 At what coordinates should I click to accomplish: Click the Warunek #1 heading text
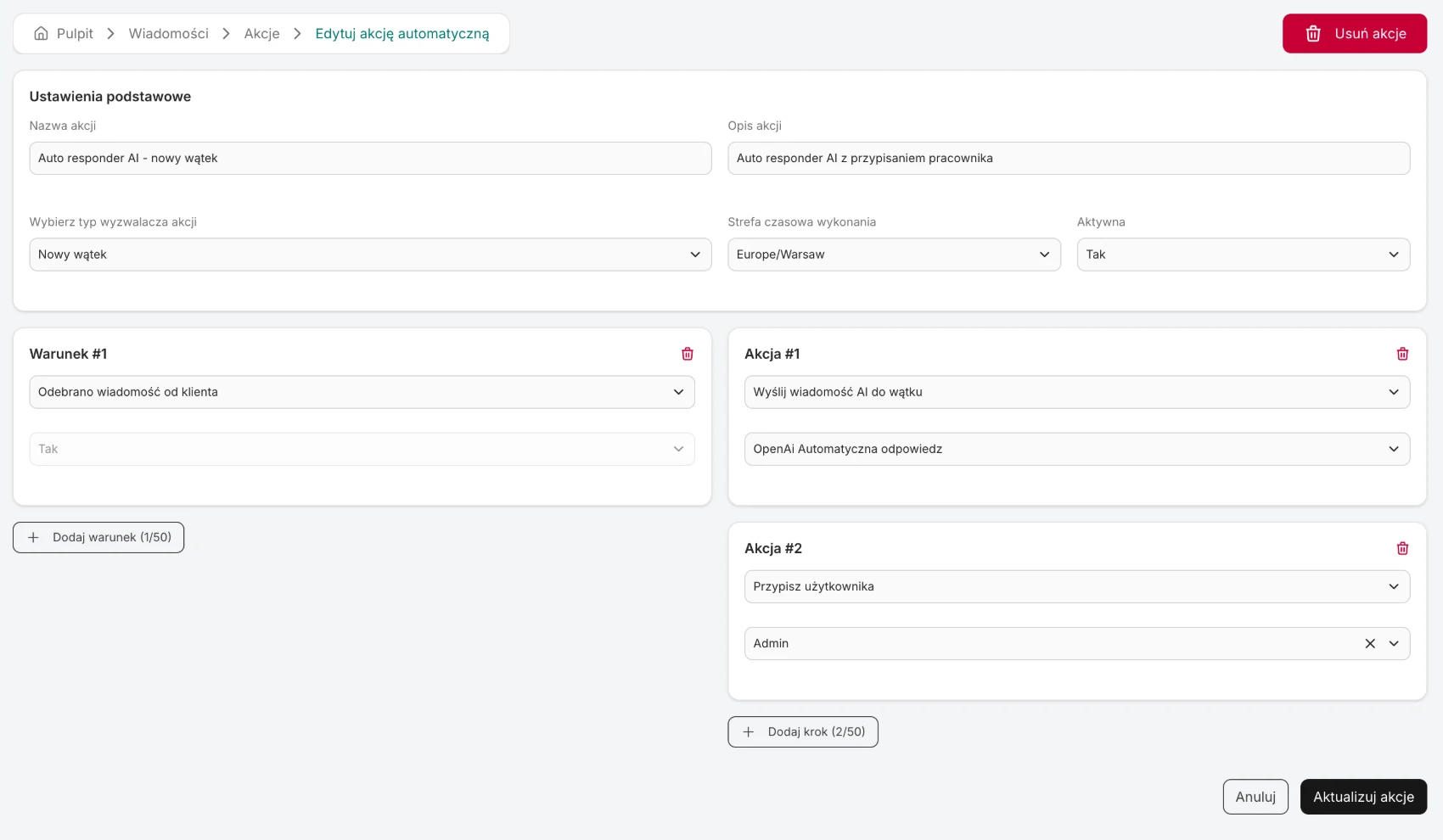(69, 354)
